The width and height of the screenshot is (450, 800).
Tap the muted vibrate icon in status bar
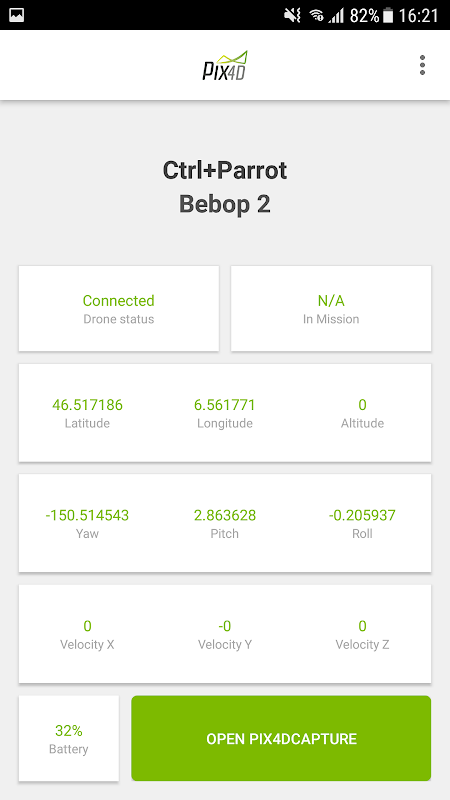pyautogui.click(x=292, y=16)
